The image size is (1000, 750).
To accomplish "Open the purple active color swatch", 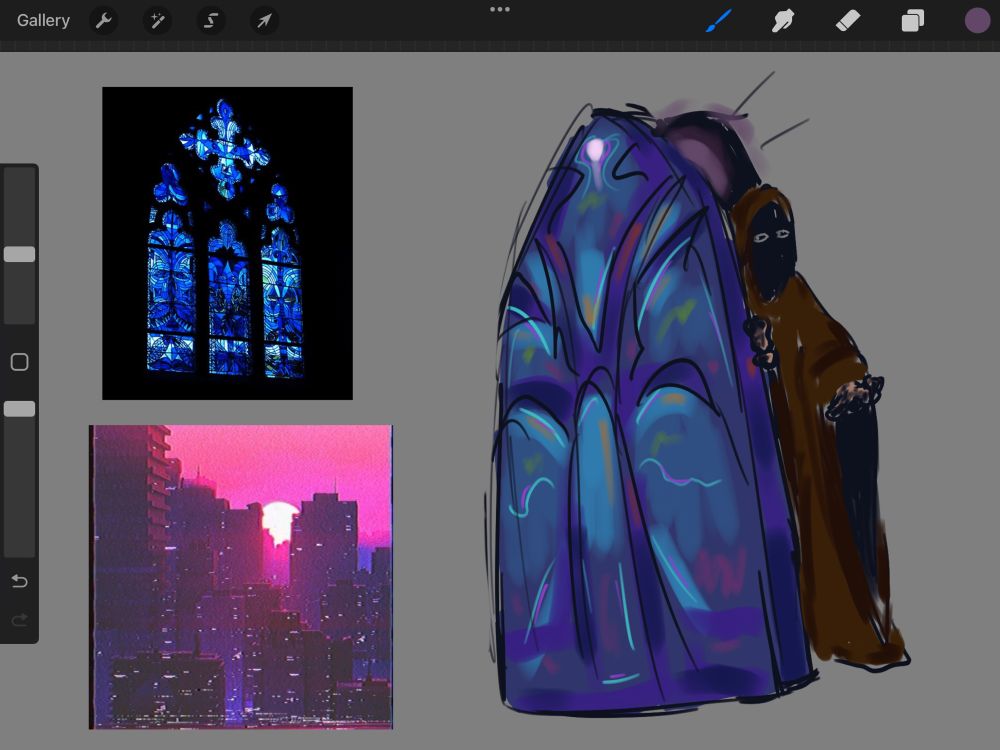I will [977, 20].
